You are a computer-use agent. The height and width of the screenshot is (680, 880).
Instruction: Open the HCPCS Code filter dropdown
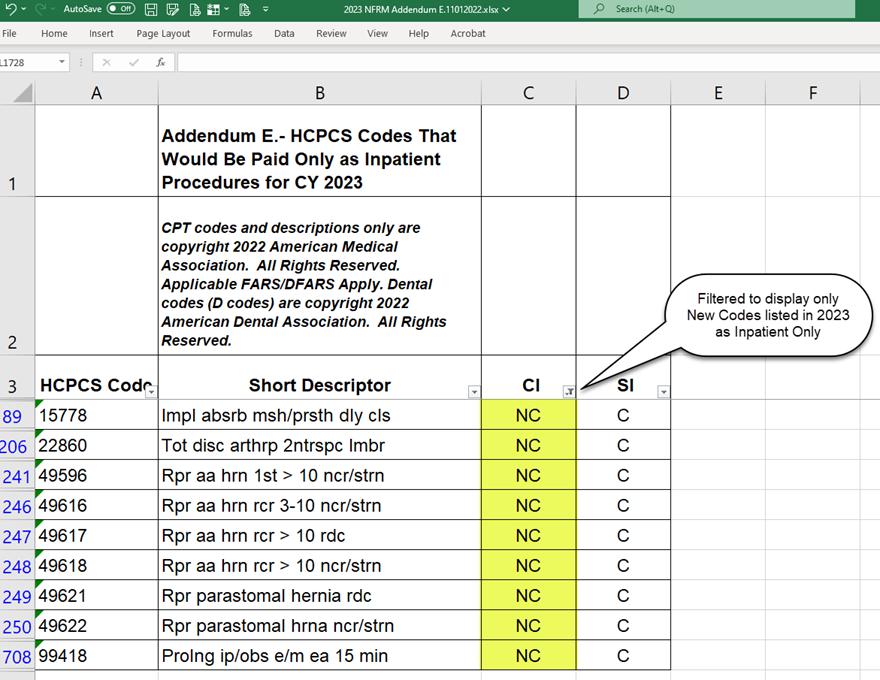point(151,392)
